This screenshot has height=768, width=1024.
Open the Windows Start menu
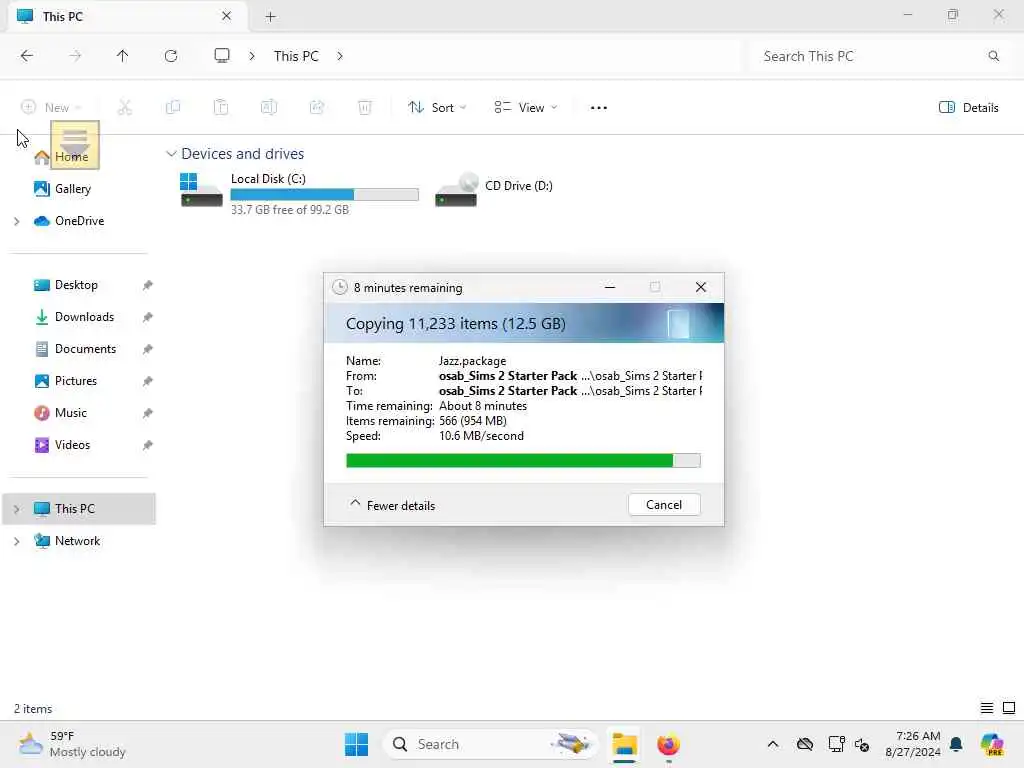coord(356,744)
